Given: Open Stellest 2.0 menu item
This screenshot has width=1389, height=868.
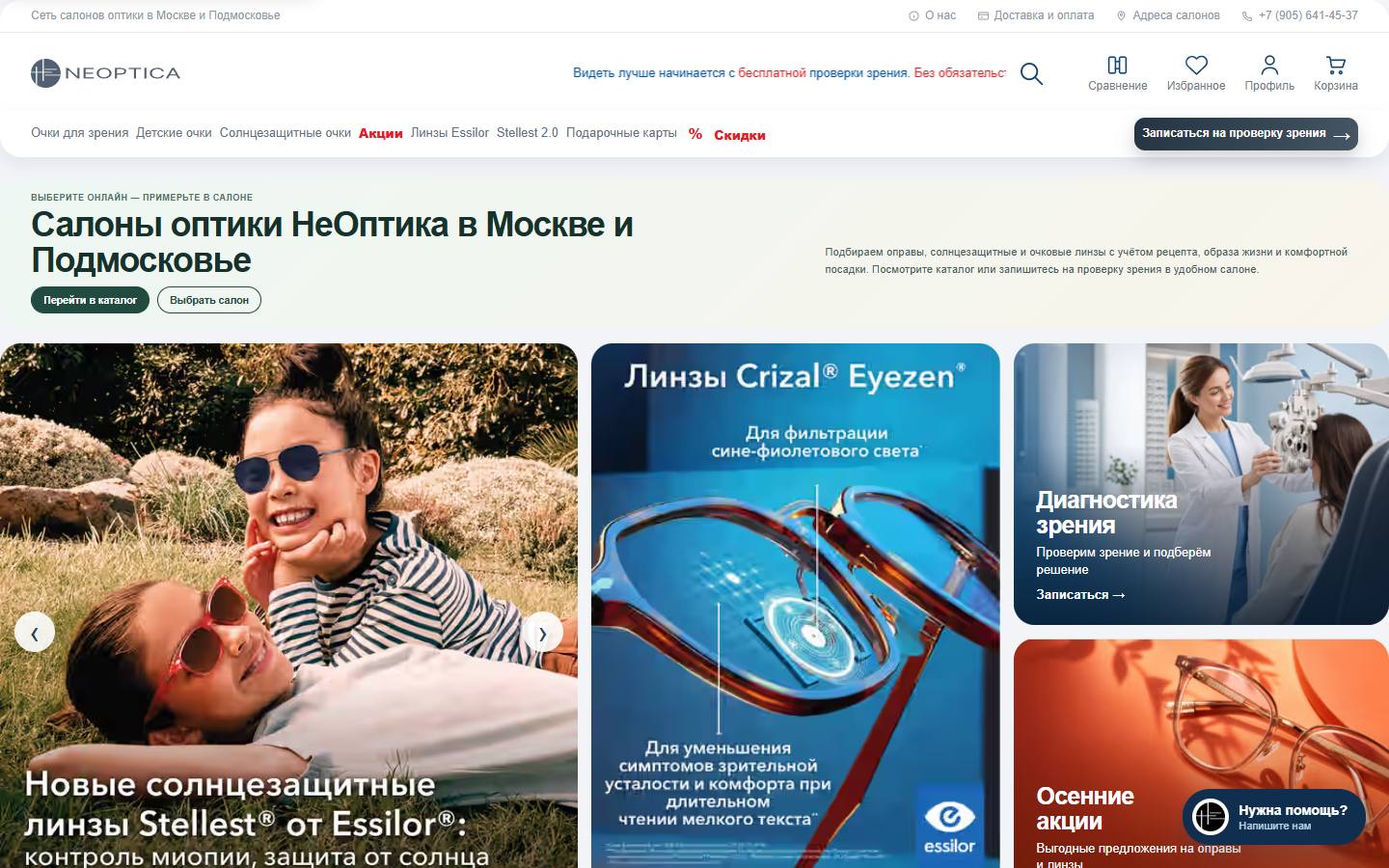Looking at the screenshot, I should tap(528, 133).
